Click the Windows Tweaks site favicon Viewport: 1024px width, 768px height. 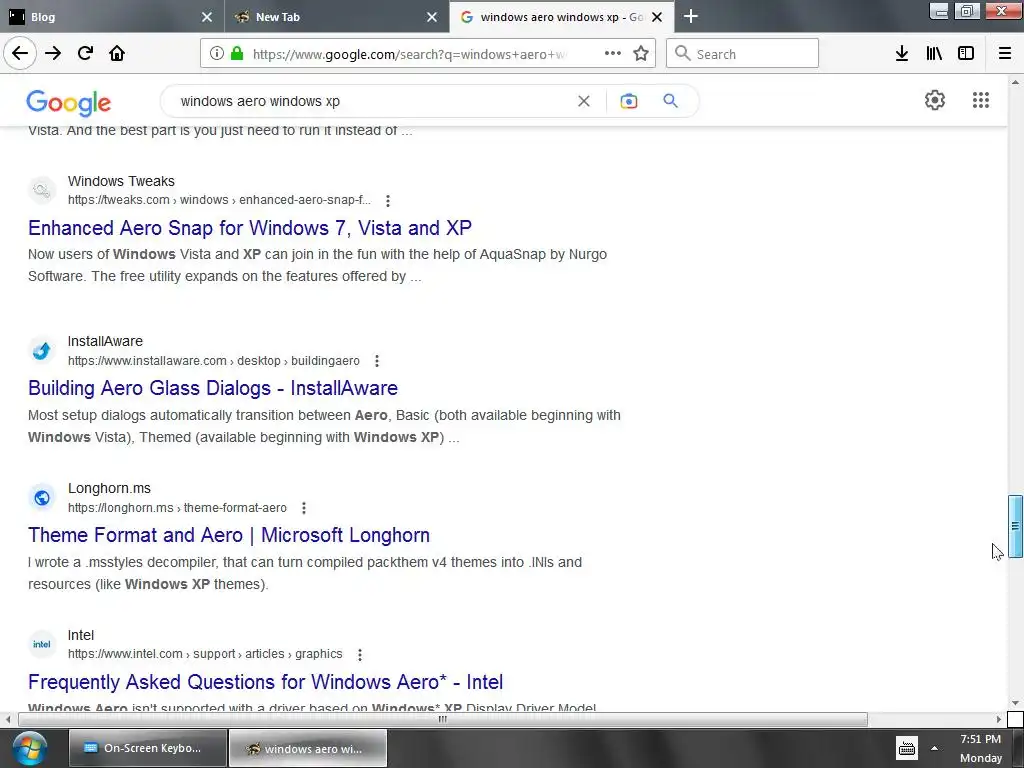[42, 191]
